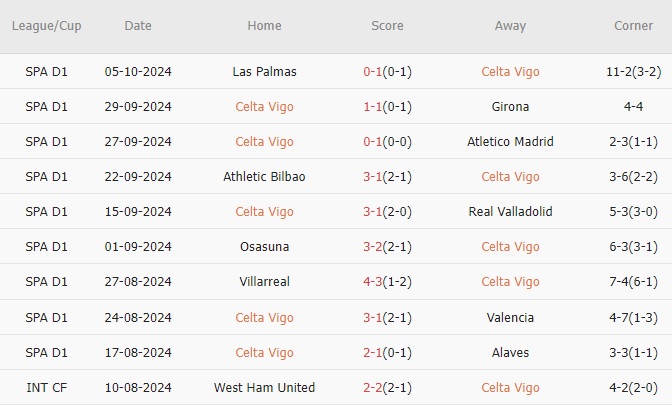The image size is (672, 412).
Task: Select the Score column header
Action: point(387,26)
